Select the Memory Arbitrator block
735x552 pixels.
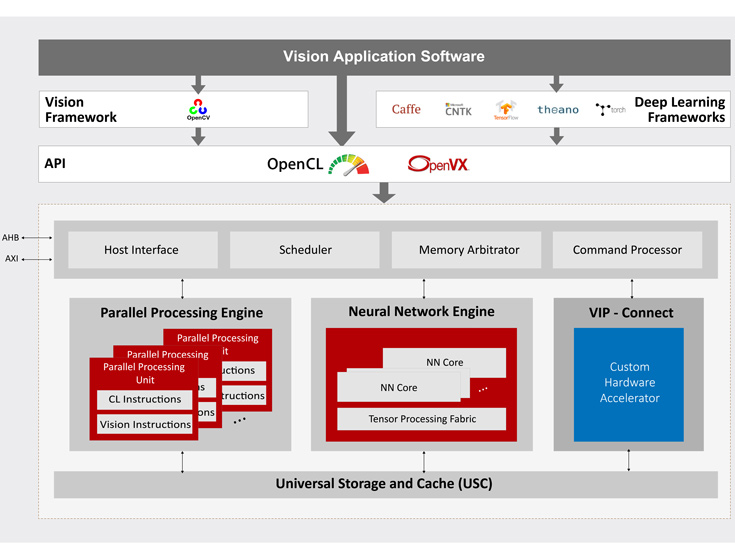point(467,250)
